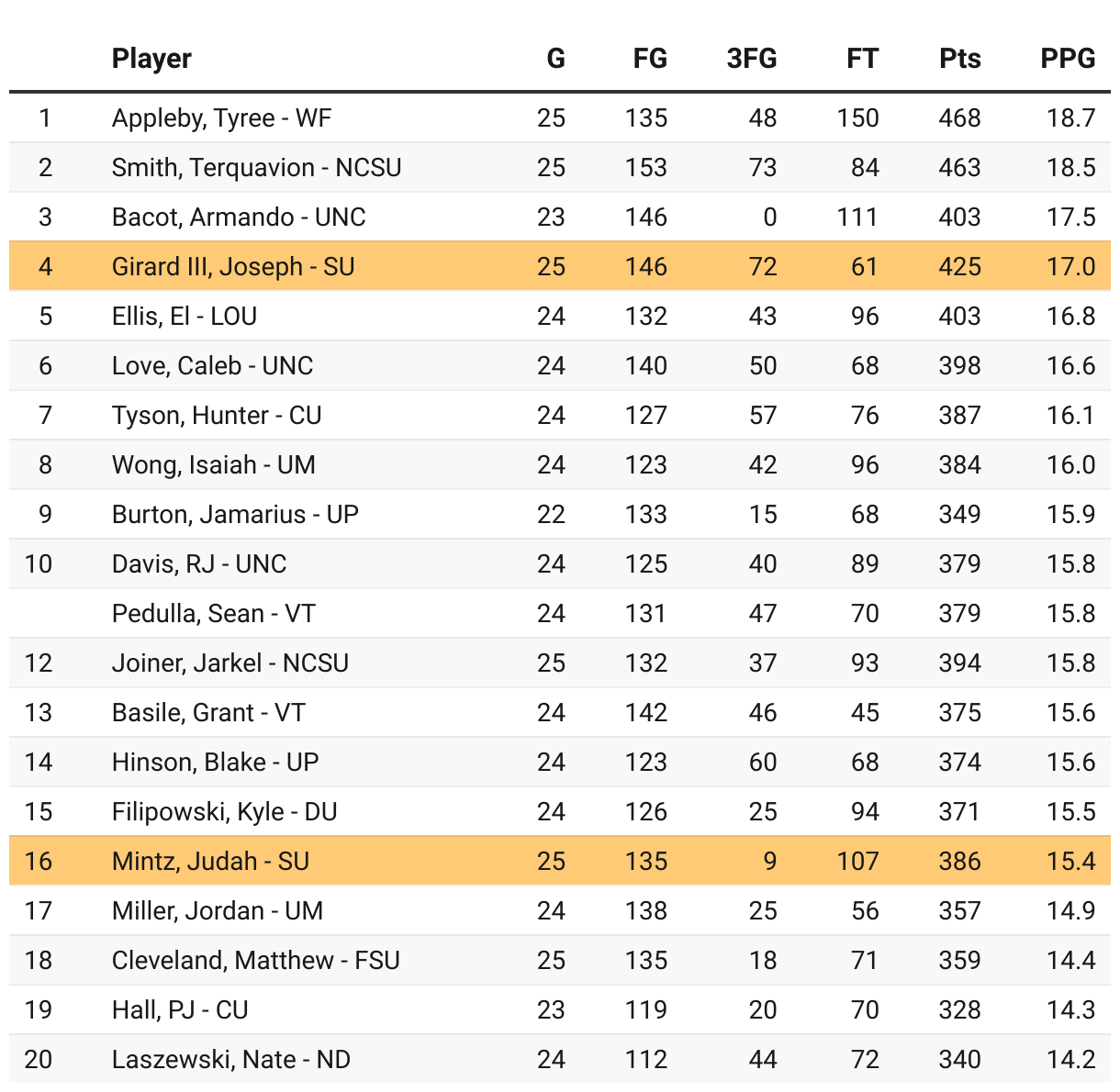1120x1092 pixels.
Task: Select the Appleby, Tyree - WF row
Action: [560, 117]
